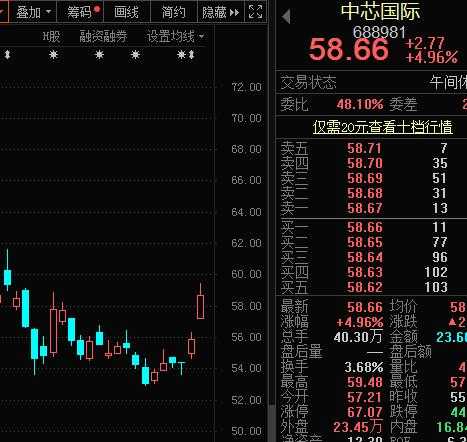Click the back arrow left of 中芯国际
The height and width of the screenshot is (442, 467).
pyautogui.click(x=286, y=17)
